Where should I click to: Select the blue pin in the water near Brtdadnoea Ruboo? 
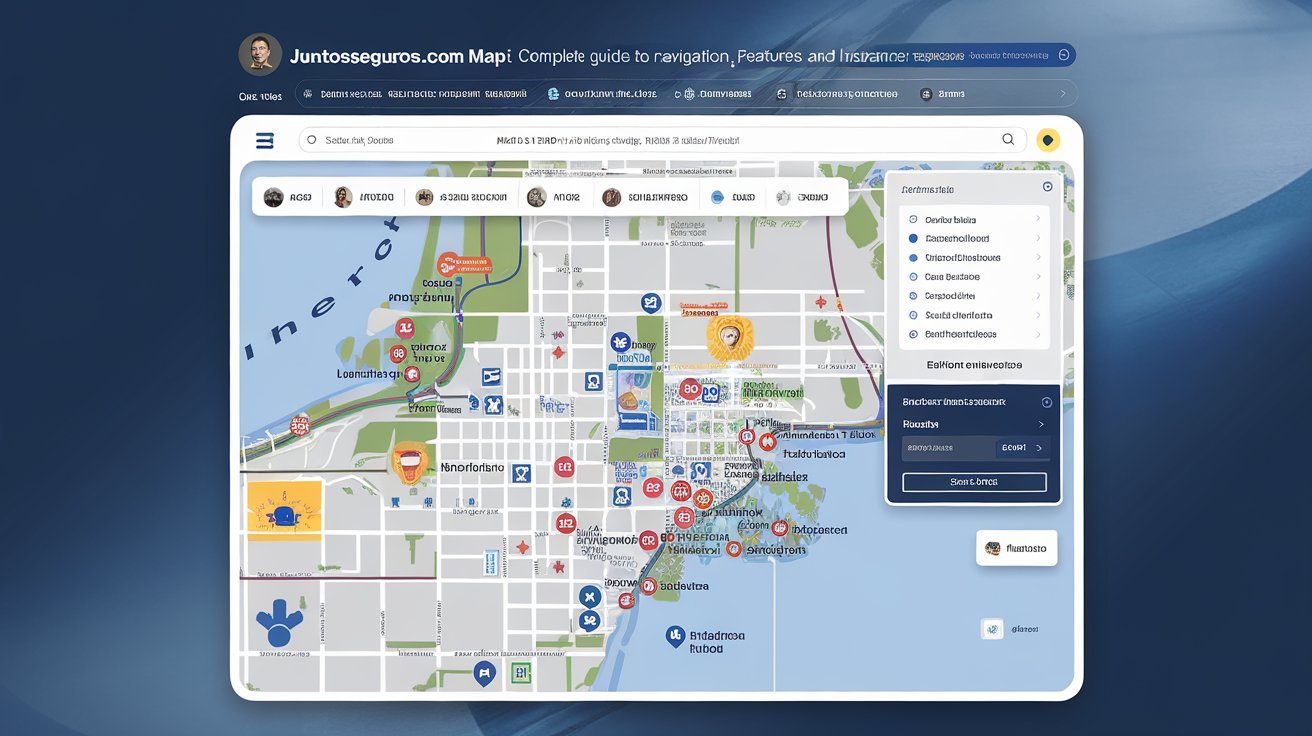pos(675,635)
